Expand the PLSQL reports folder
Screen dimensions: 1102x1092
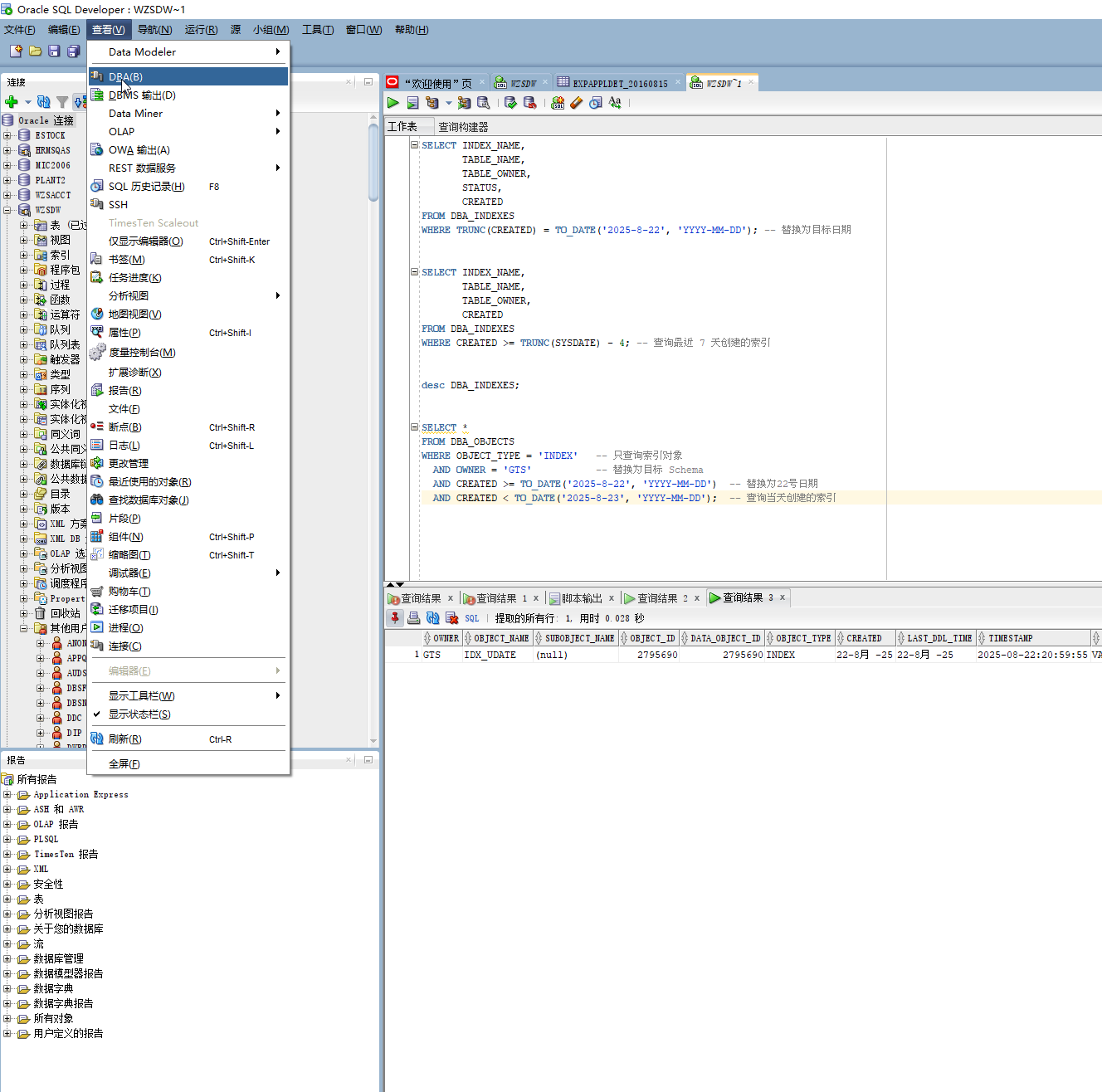[7, 839]
